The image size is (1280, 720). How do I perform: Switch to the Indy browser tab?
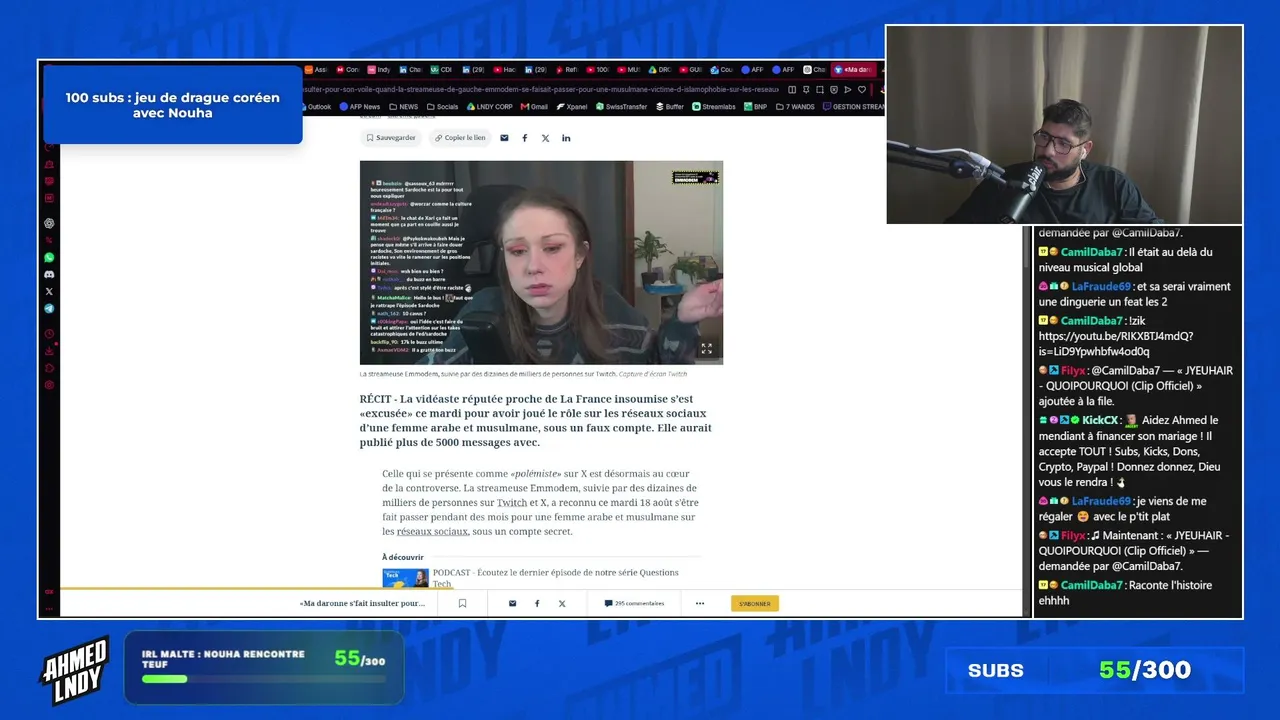[x=379, y=70]
